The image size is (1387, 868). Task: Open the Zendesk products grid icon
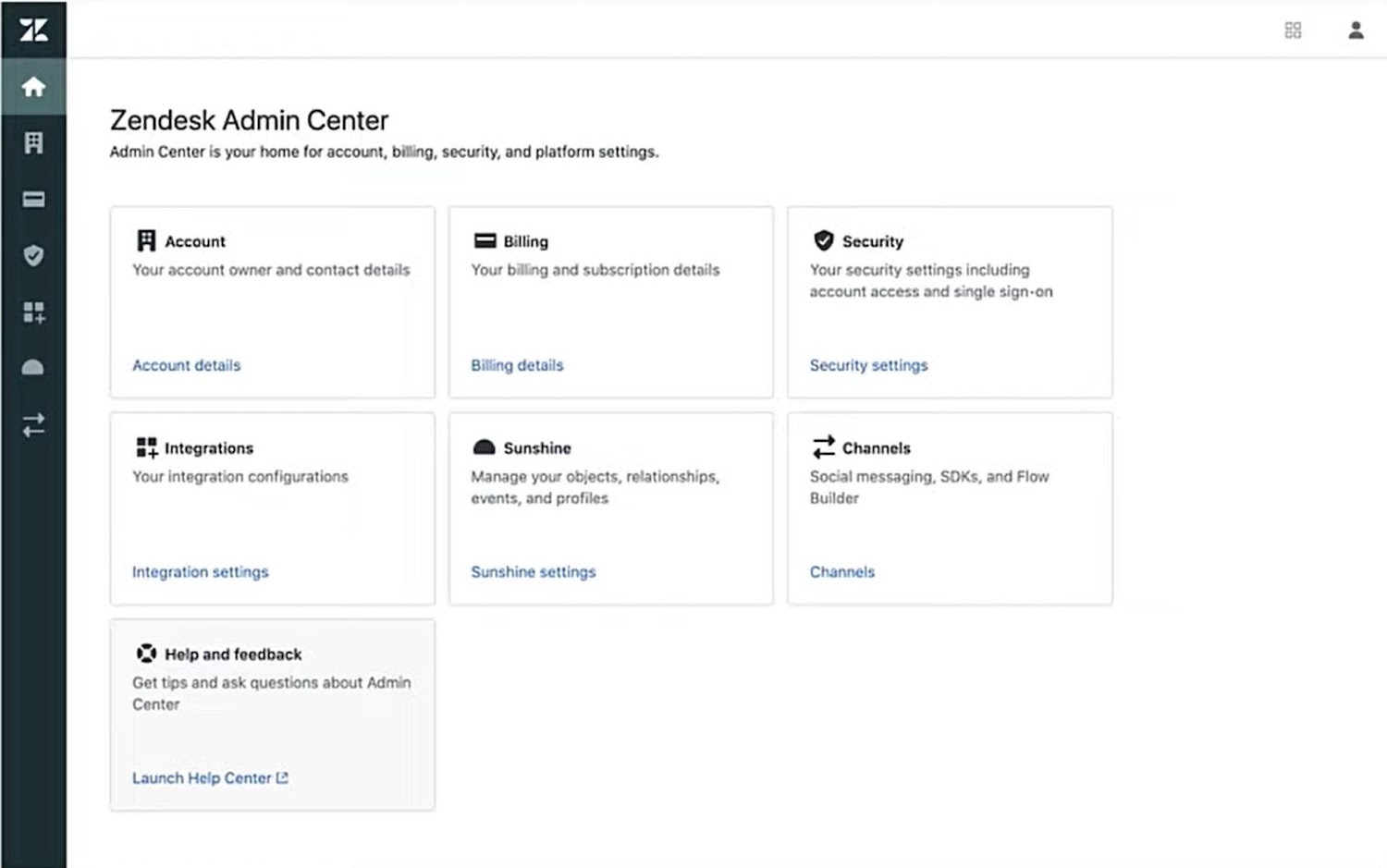1293,31
